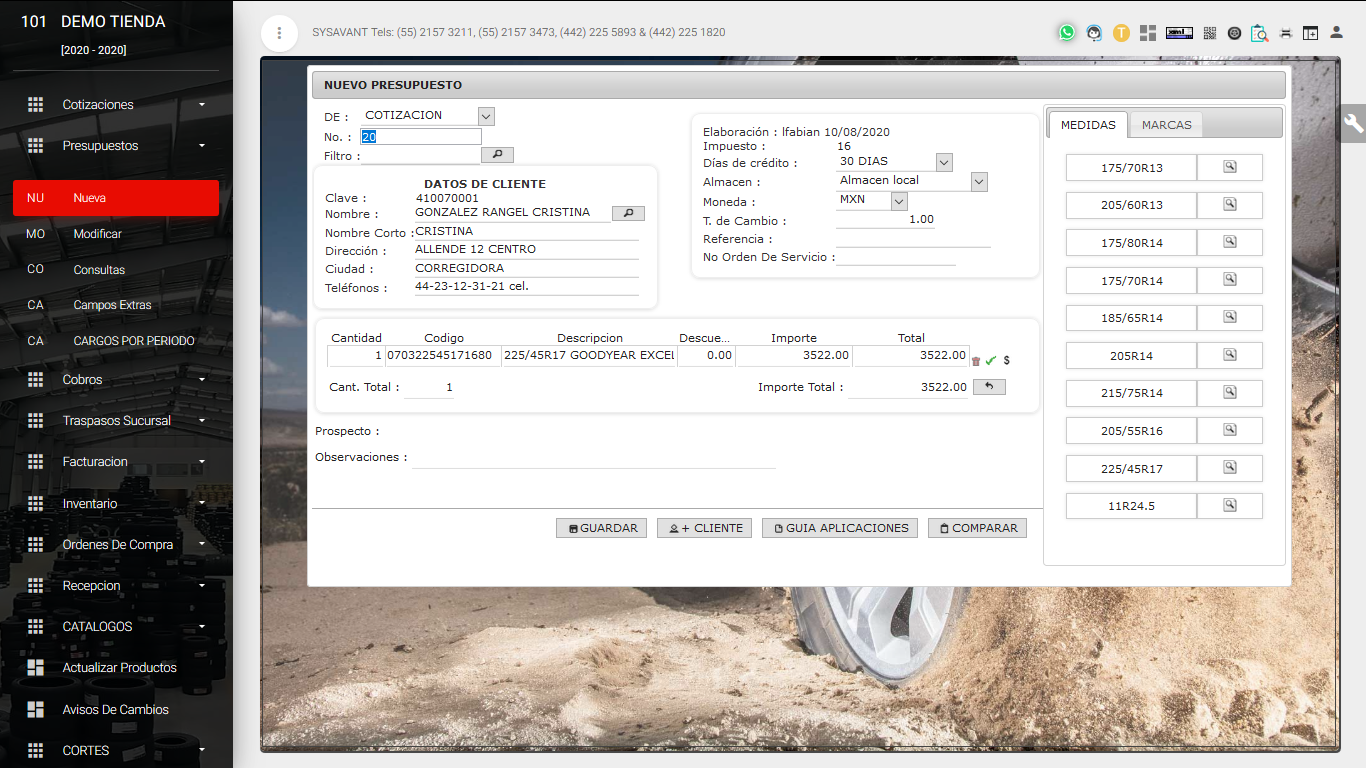Search client with Nombre magnifier button
1366x768 pixels.
628,213
